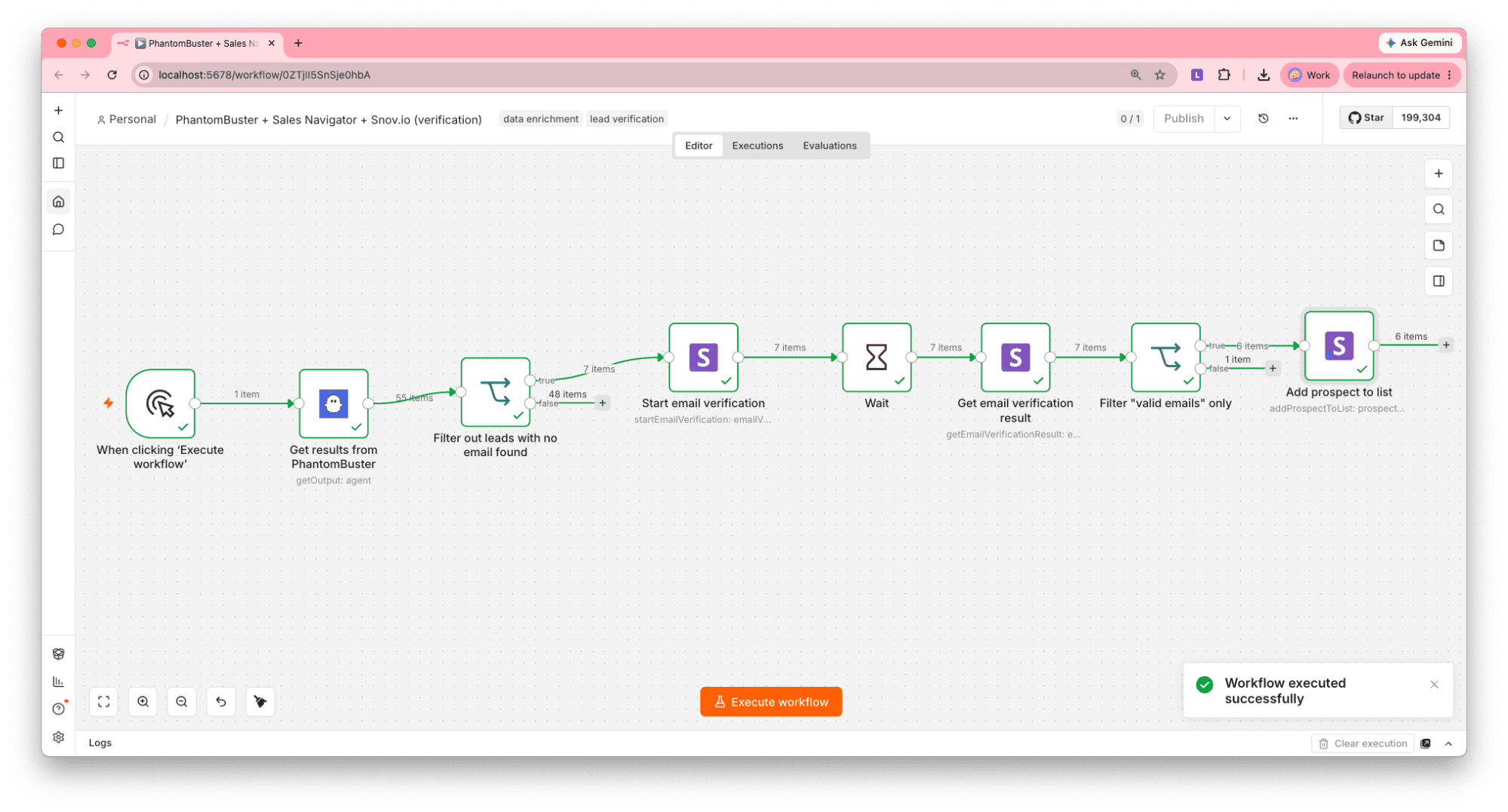The height and width of the screenshot is (812, 1508).
Task: Search nodes with canvas magnifier button
Action: [x=1439, y=210]
